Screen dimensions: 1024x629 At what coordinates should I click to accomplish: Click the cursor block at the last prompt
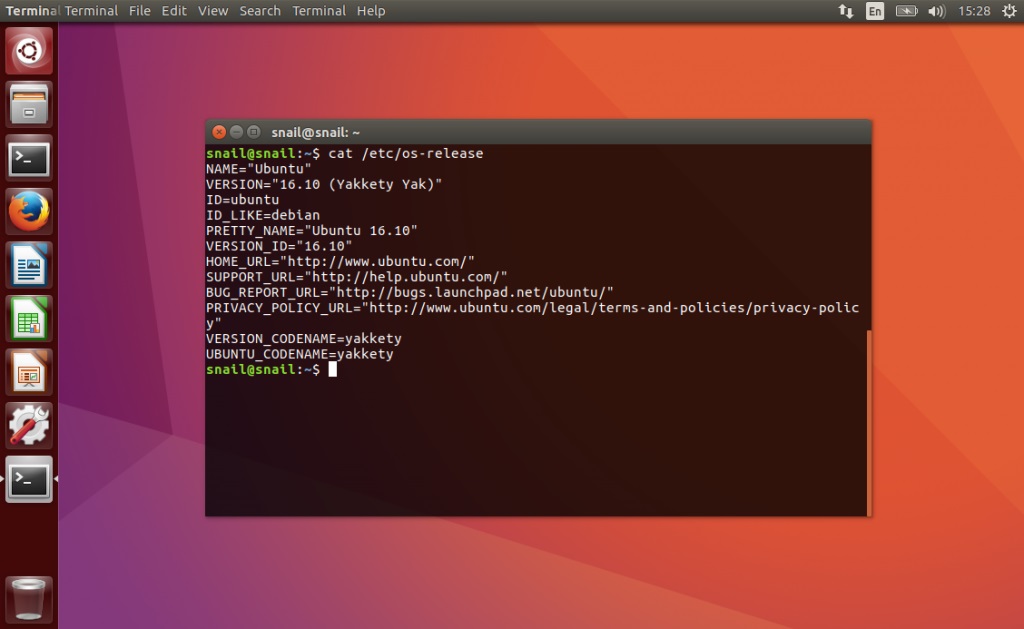[x=332, y=370]
